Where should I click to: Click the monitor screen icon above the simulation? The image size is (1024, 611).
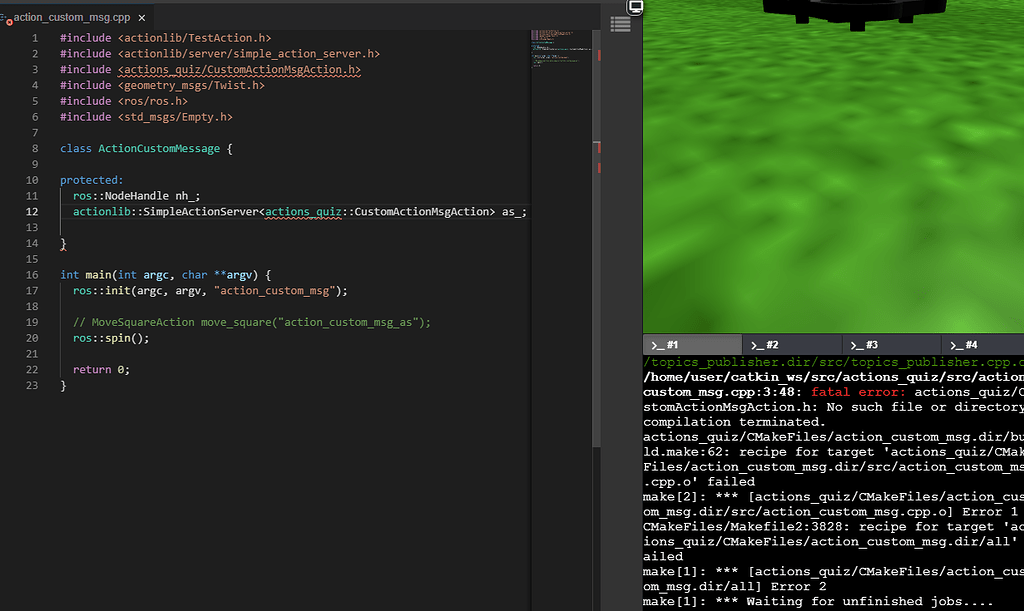pyautogui.click(x=633, y=7)
